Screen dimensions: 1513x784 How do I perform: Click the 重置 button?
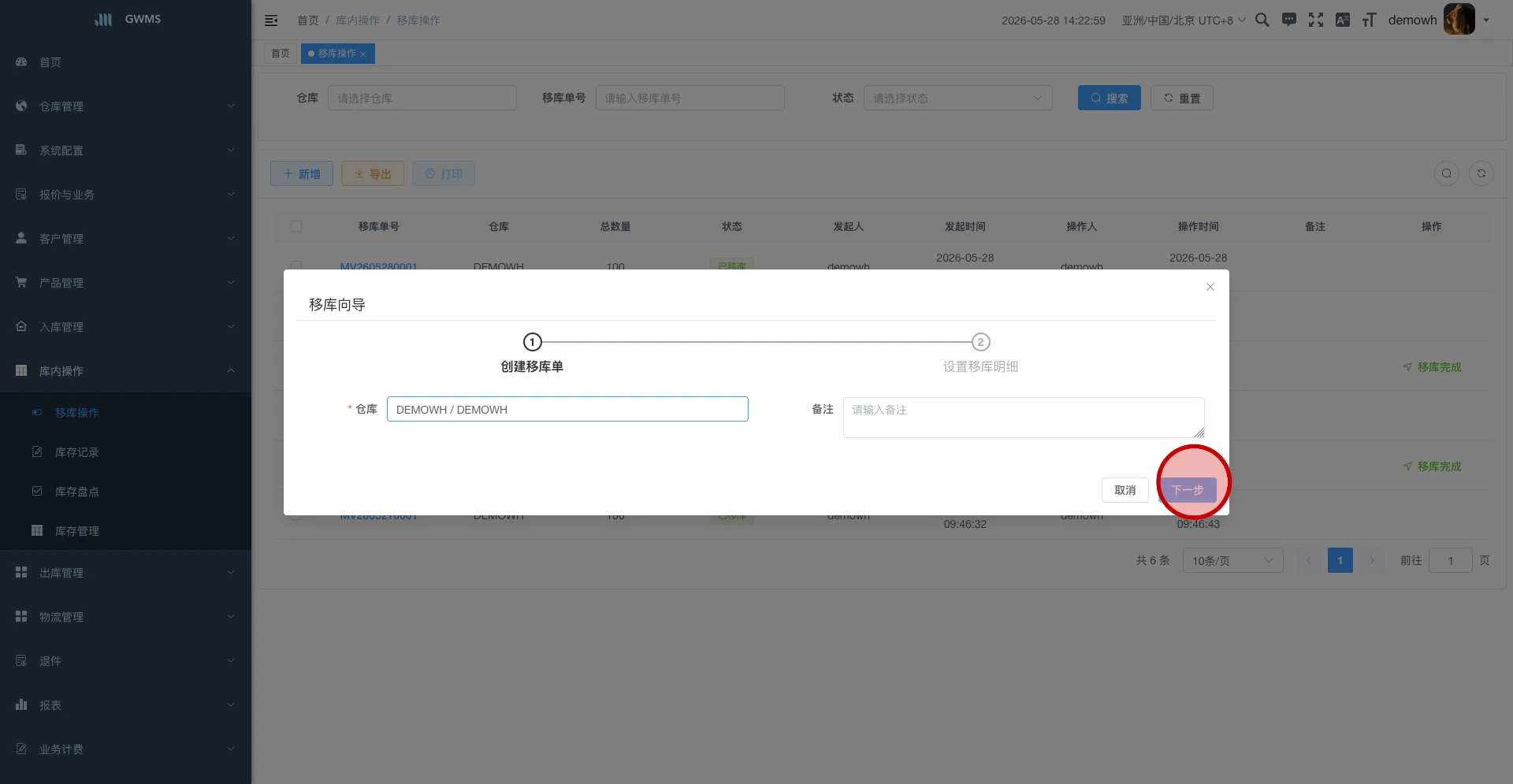click(1182, 98)
